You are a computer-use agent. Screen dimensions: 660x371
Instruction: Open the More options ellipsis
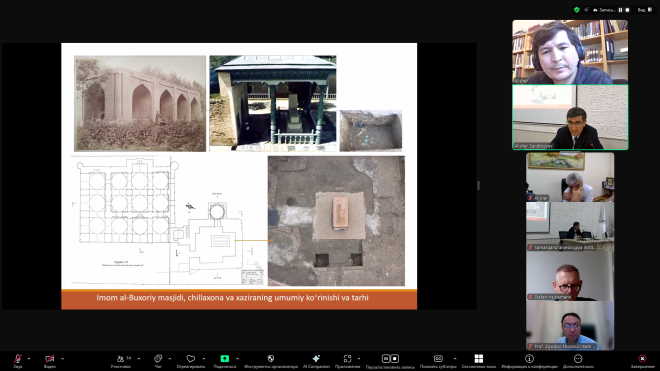[578, 359]
